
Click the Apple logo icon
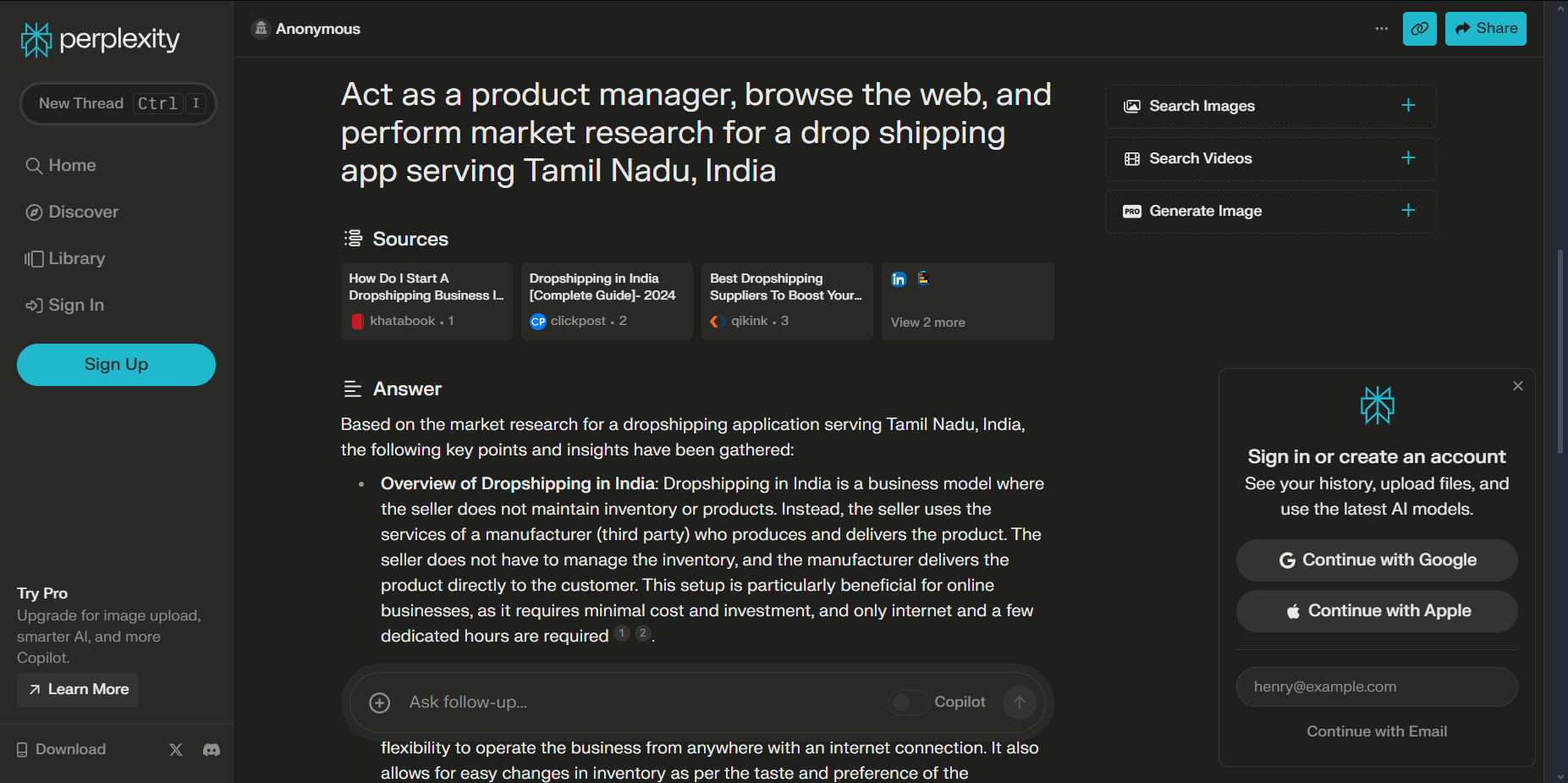pos(1293,611)
